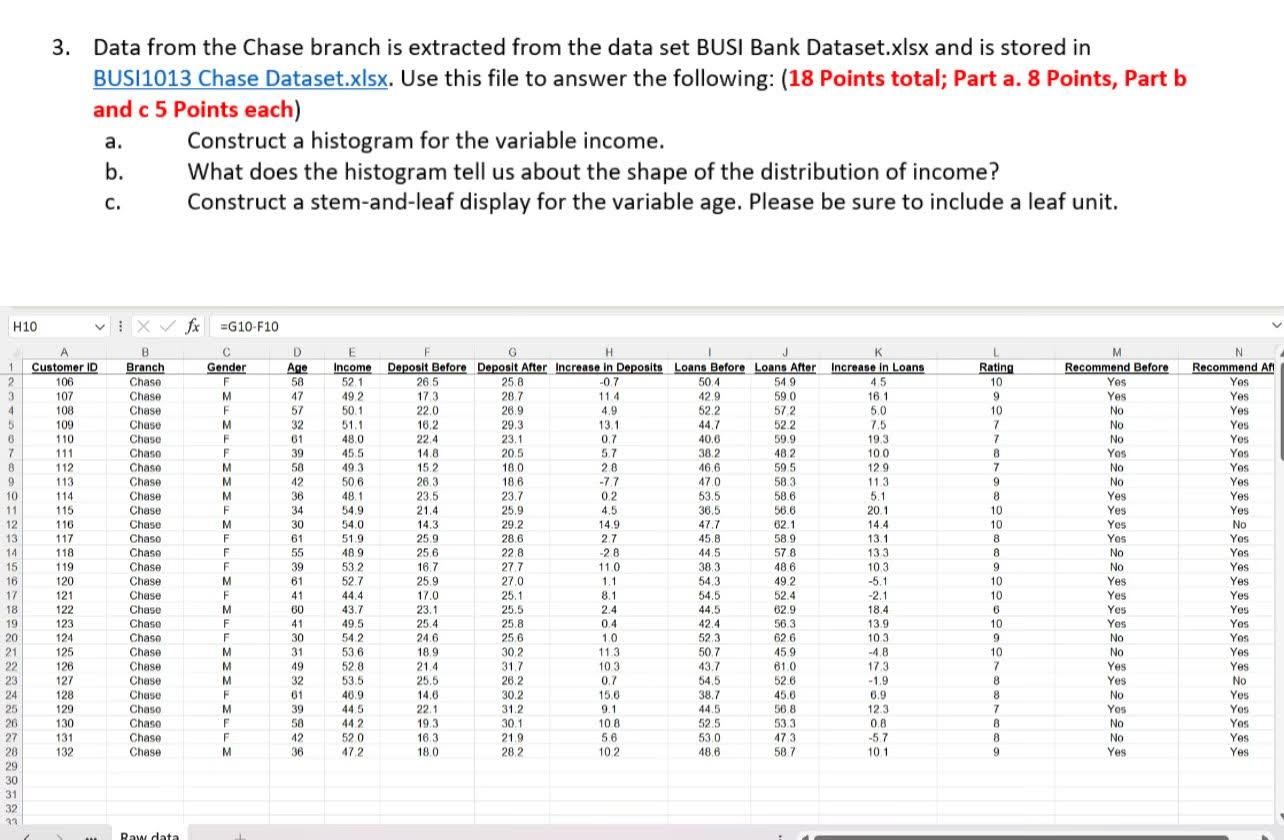Click the next-sheet navigation arrow
Image resolution: width=1284 pixels, height=840 pixels.
pos(60,835)
